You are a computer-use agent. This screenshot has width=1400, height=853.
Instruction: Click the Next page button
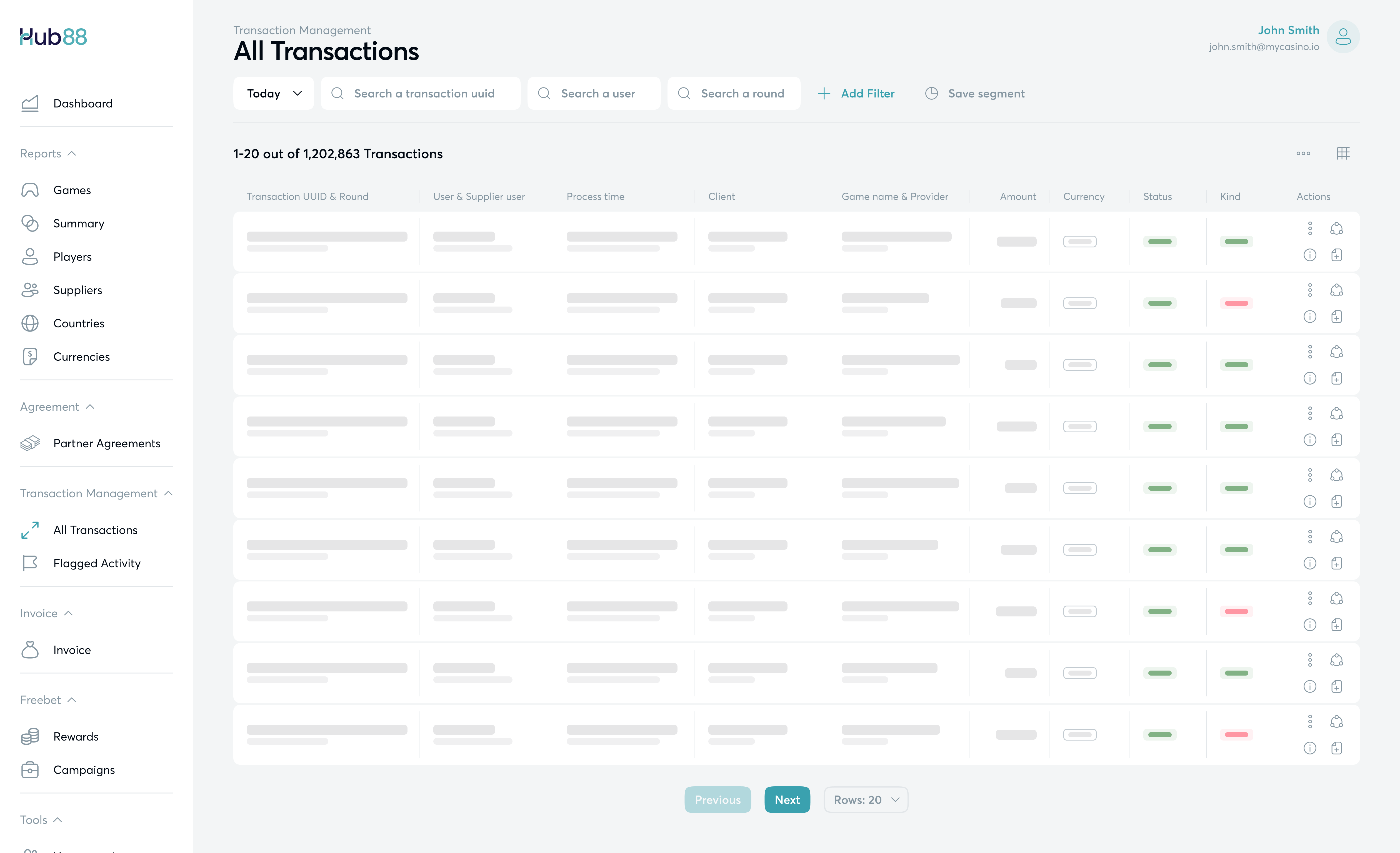point(787,800)
